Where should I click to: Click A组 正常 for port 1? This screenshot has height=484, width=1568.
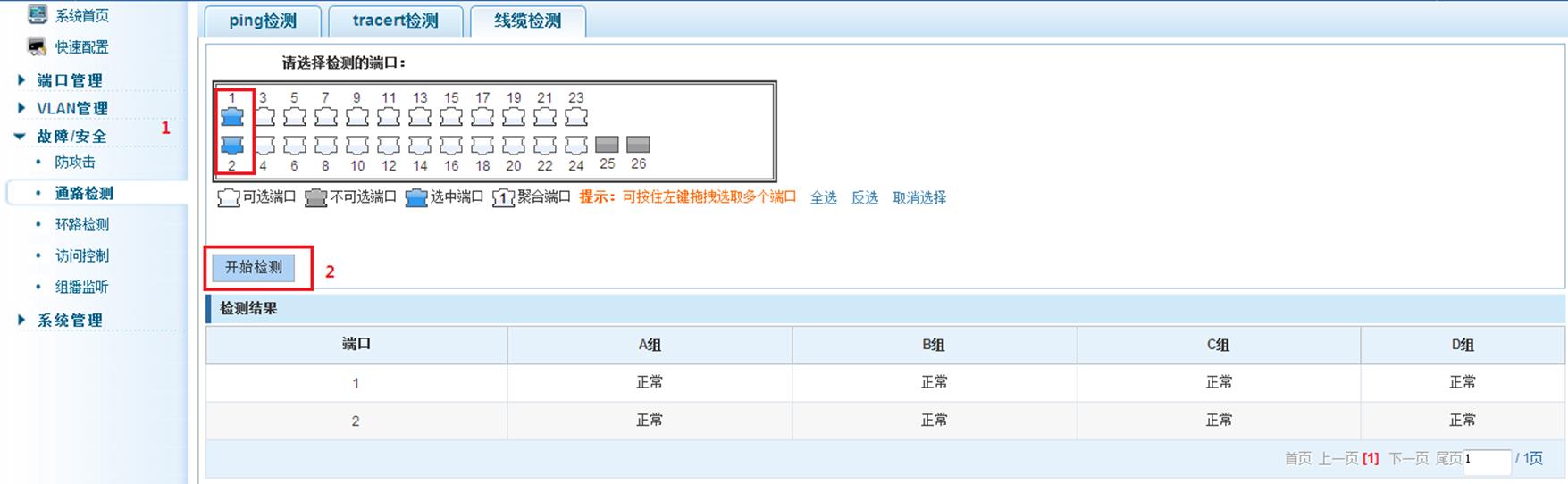650,382
